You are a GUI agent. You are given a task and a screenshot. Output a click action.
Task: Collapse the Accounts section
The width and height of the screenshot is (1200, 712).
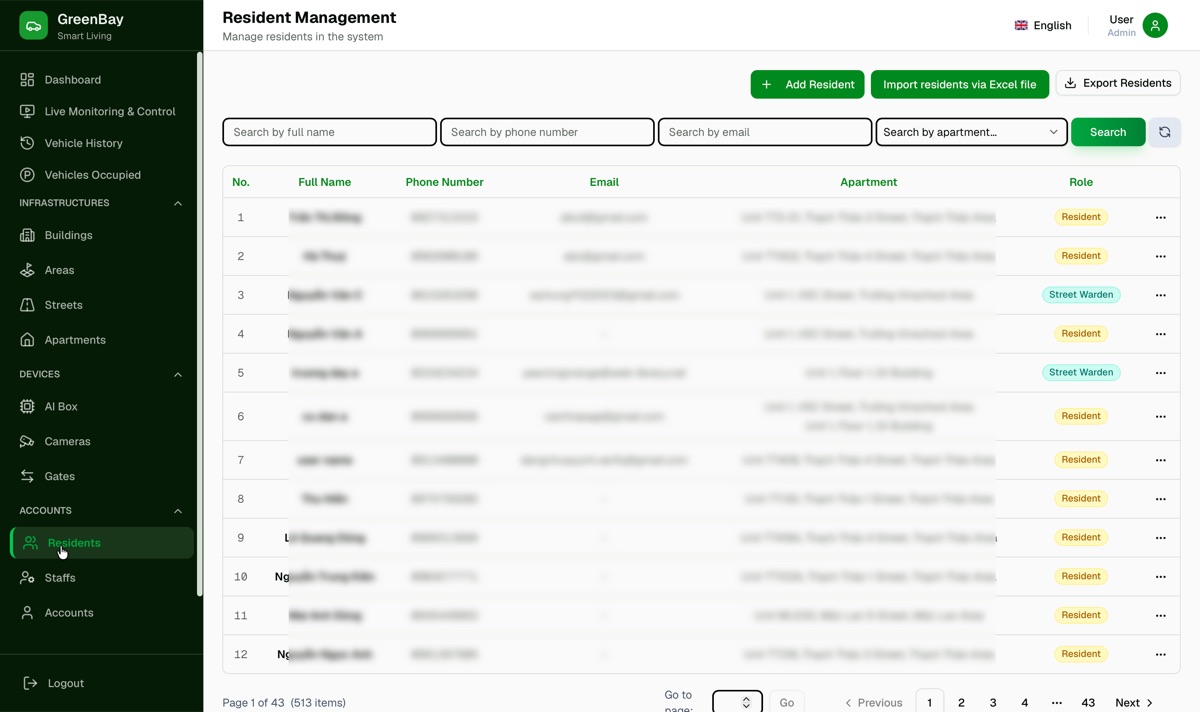(178, 510)
